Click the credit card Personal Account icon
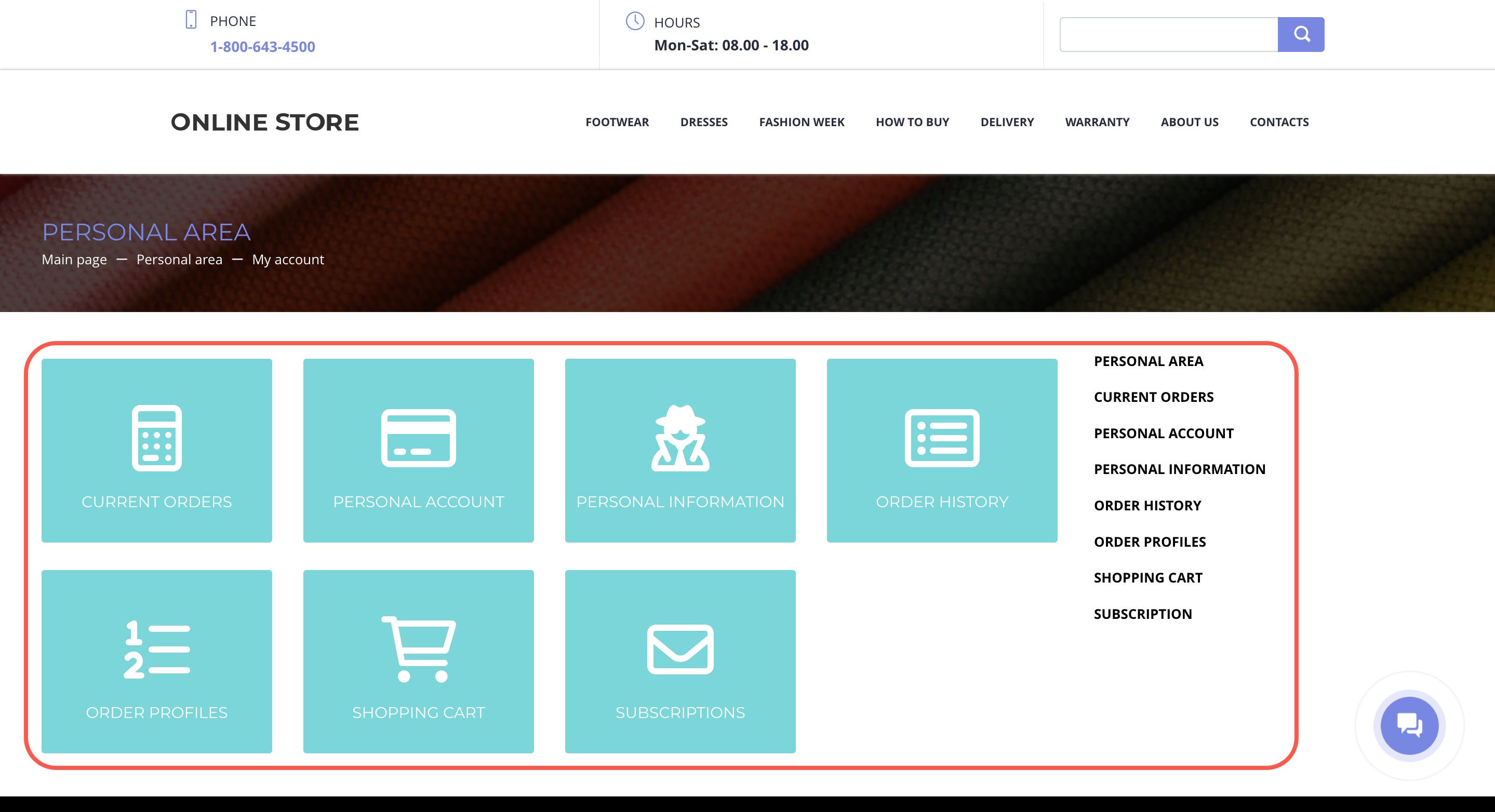Image resolution: width=1495 pixels, height=812 pixels. pos(419,438)
